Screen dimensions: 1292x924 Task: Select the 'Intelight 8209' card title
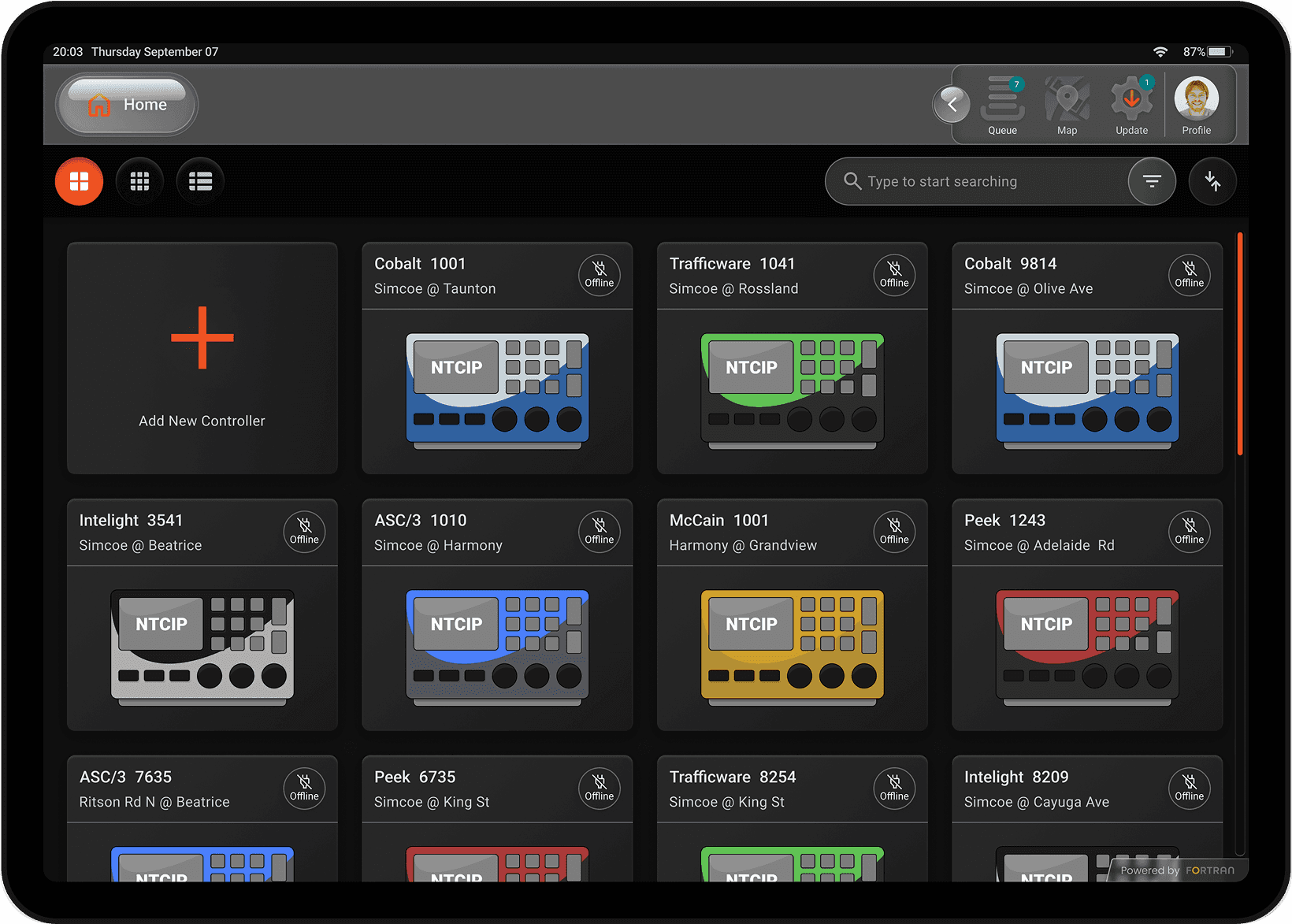(1016, 777)
